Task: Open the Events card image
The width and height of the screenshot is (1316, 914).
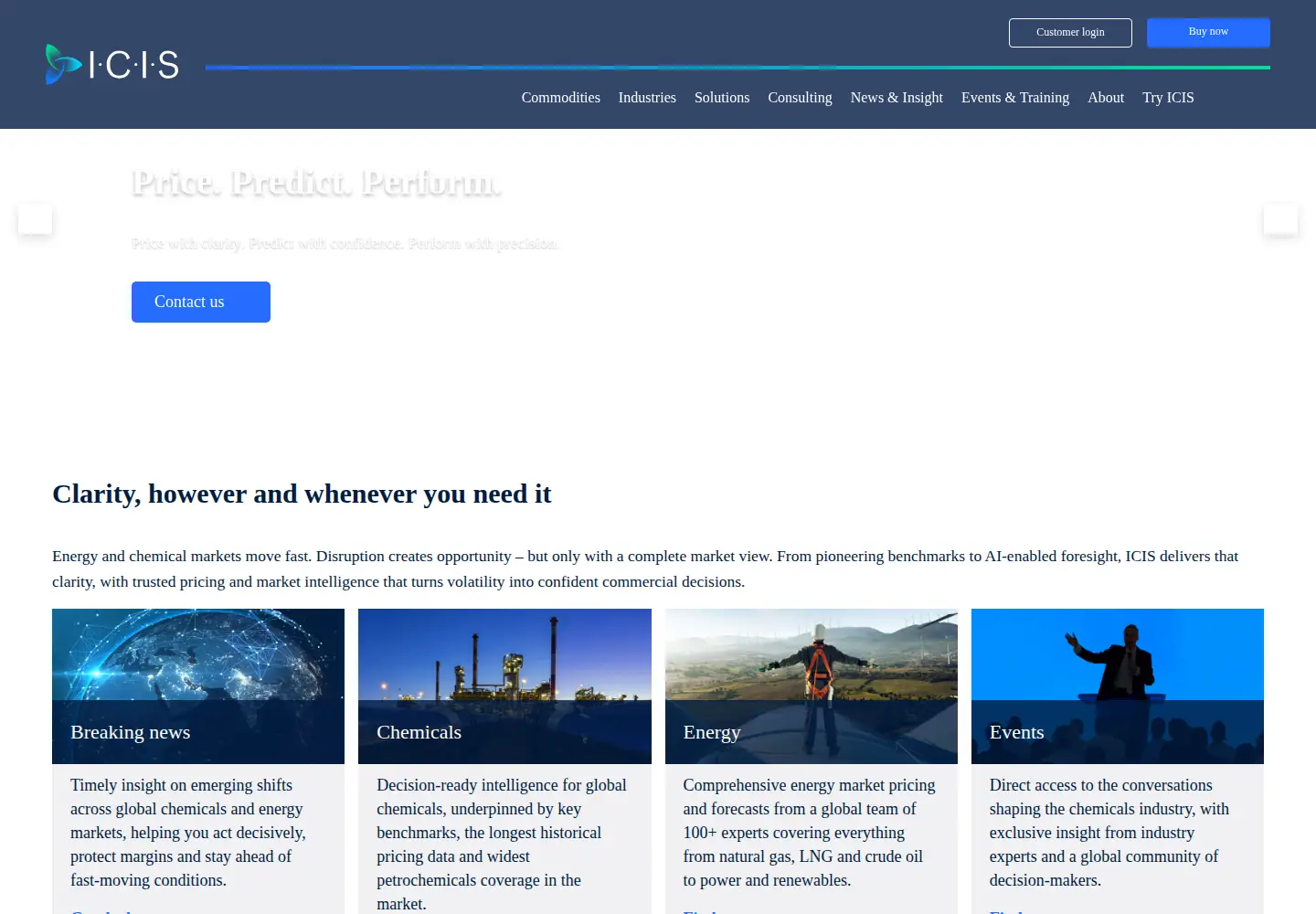Action: (1118, 686)
